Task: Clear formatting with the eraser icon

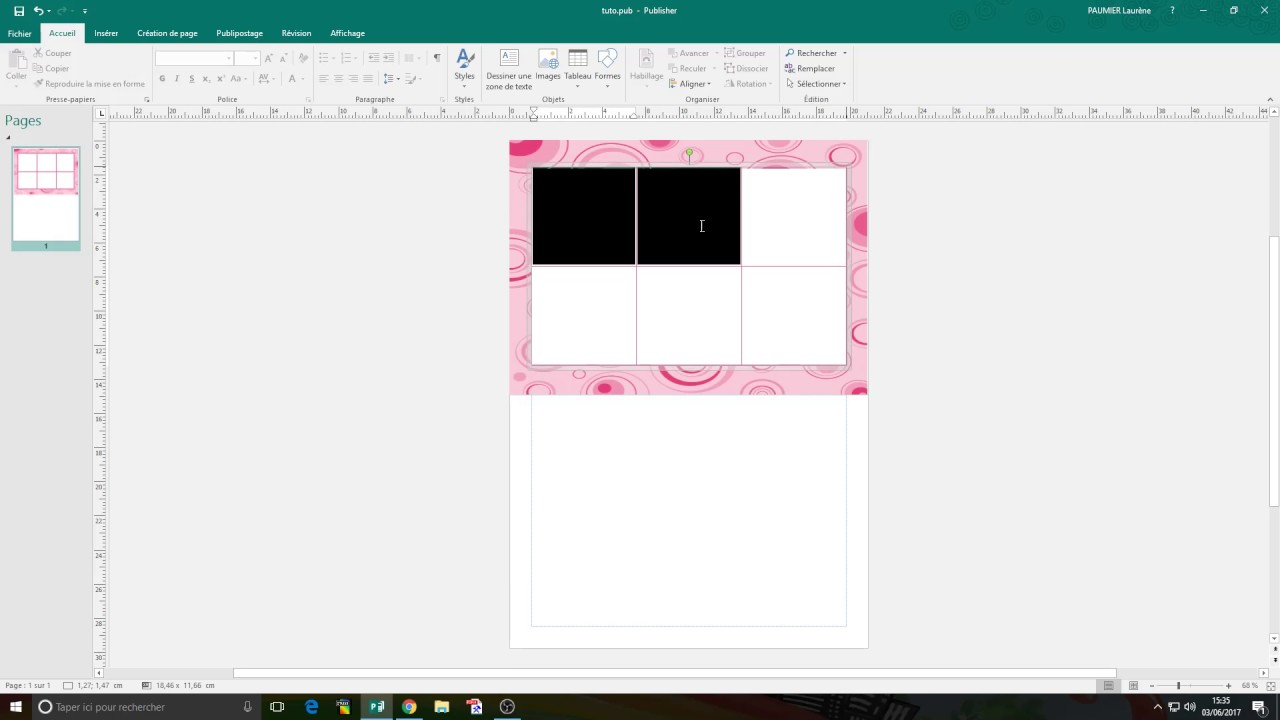Action: tap(303, 58)
